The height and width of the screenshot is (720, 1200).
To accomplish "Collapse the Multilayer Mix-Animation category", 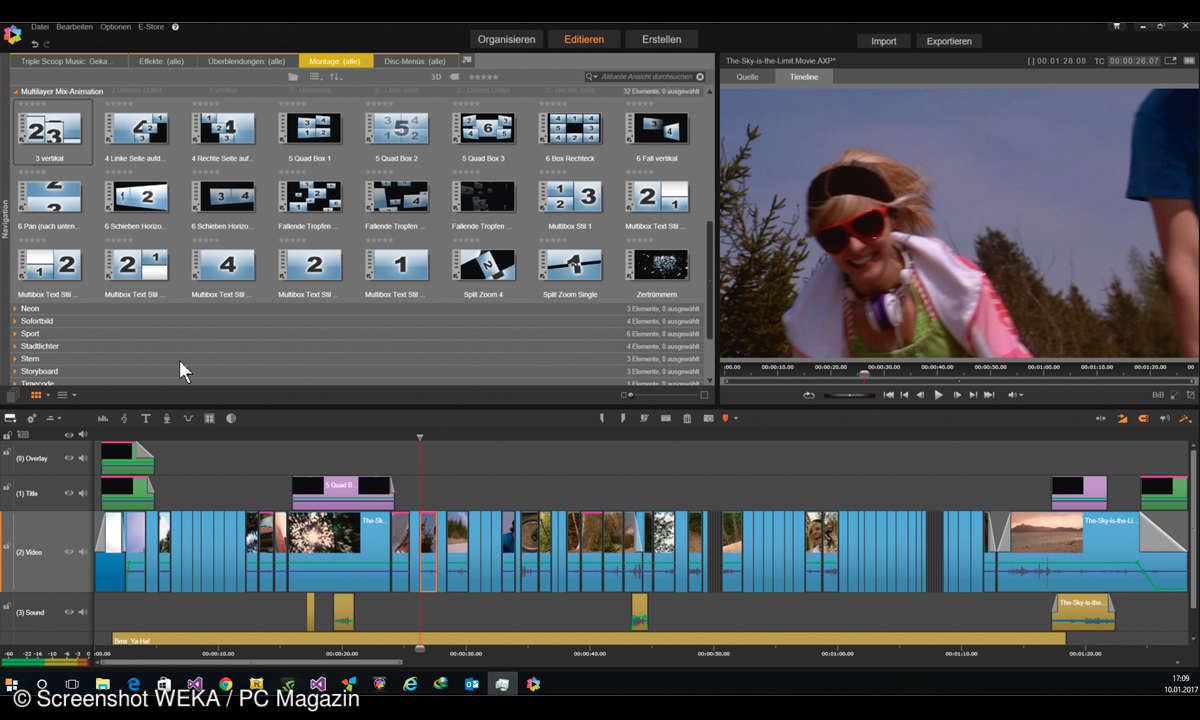I will 15,92.
